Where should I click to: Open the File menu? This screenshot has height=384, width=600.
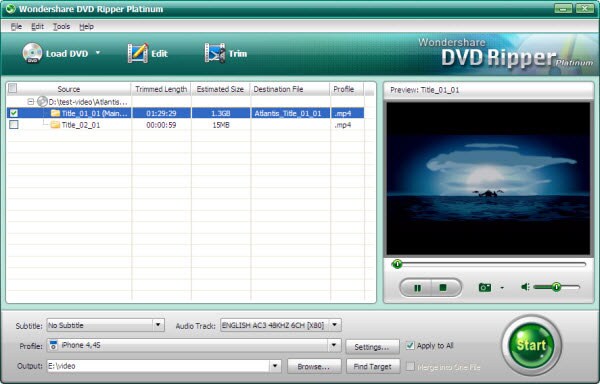point(16,26)
